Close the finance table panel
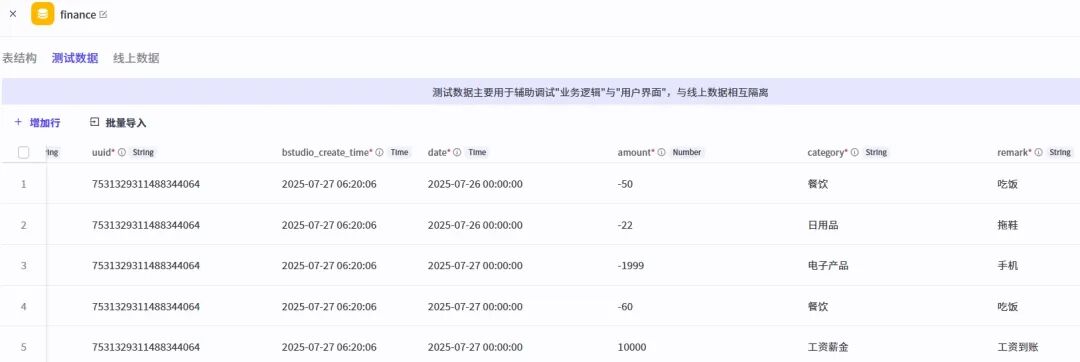The height and width of the screenshot is (362, 1080). point(12,14)
